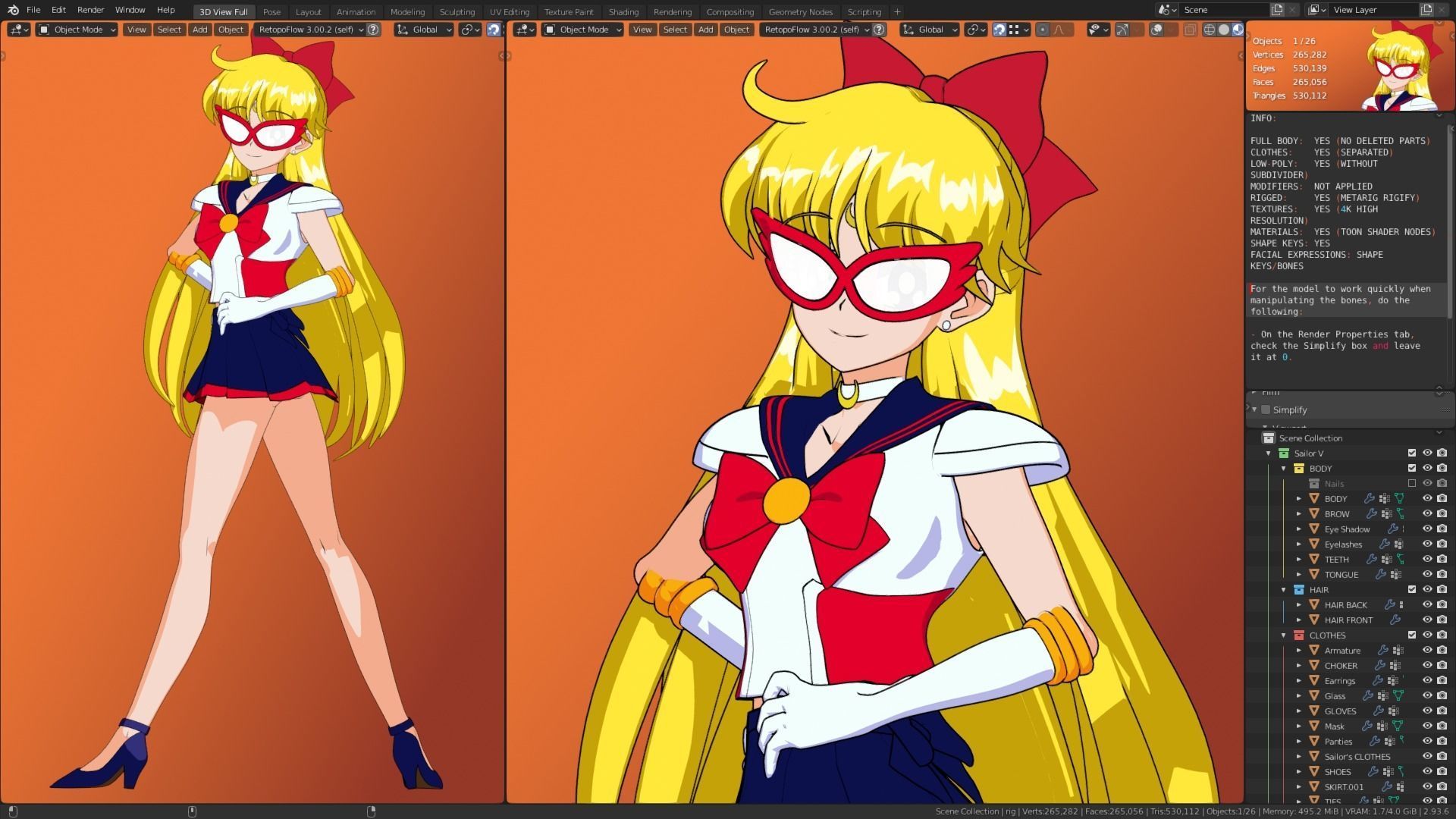Collapse the Simplify panel
Screen dimensions: 1456x819
coord(1254,409)
